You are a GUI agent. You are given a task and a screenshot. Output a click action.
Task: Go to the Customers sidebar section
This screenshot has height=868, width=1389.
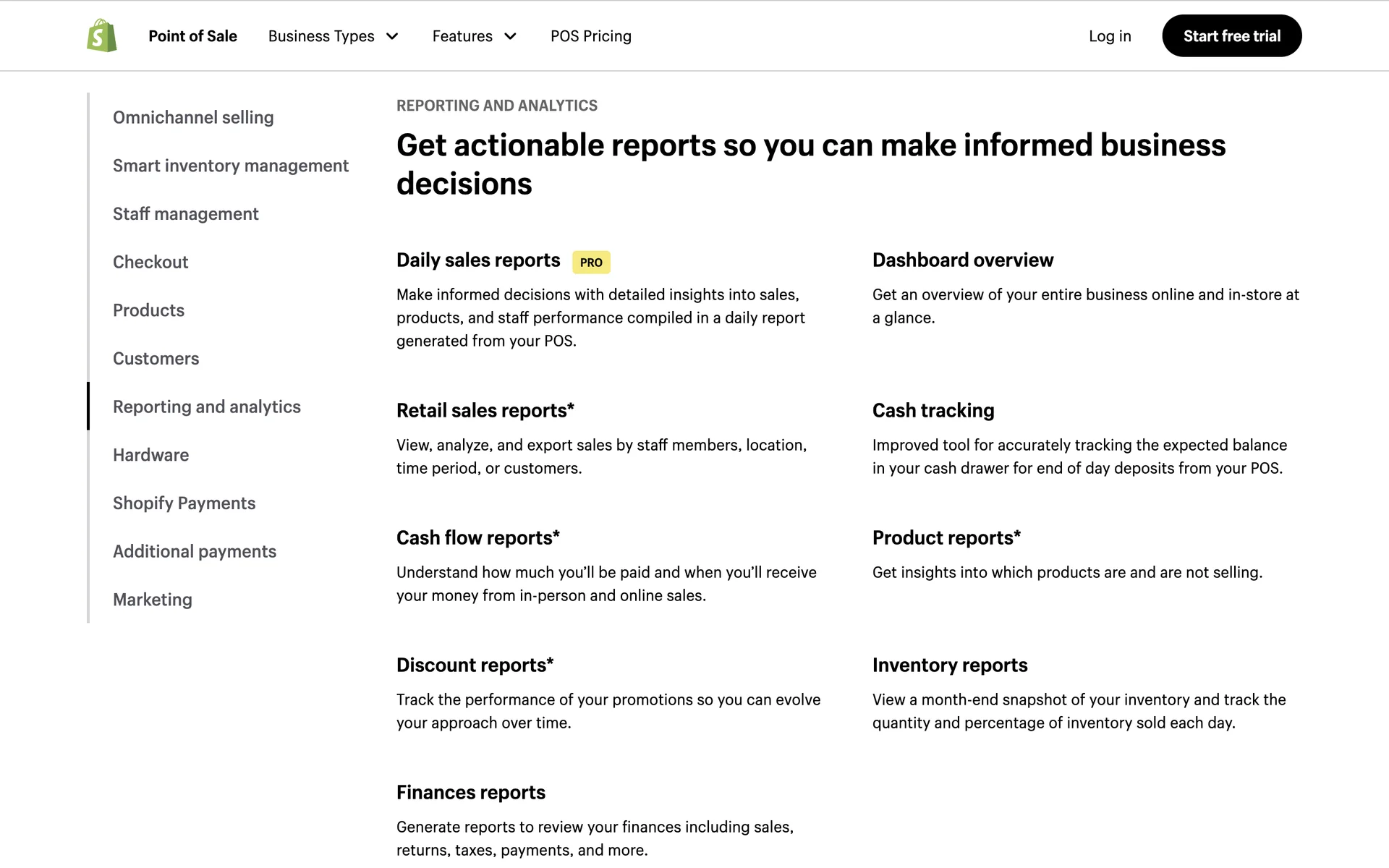(156, 359)
